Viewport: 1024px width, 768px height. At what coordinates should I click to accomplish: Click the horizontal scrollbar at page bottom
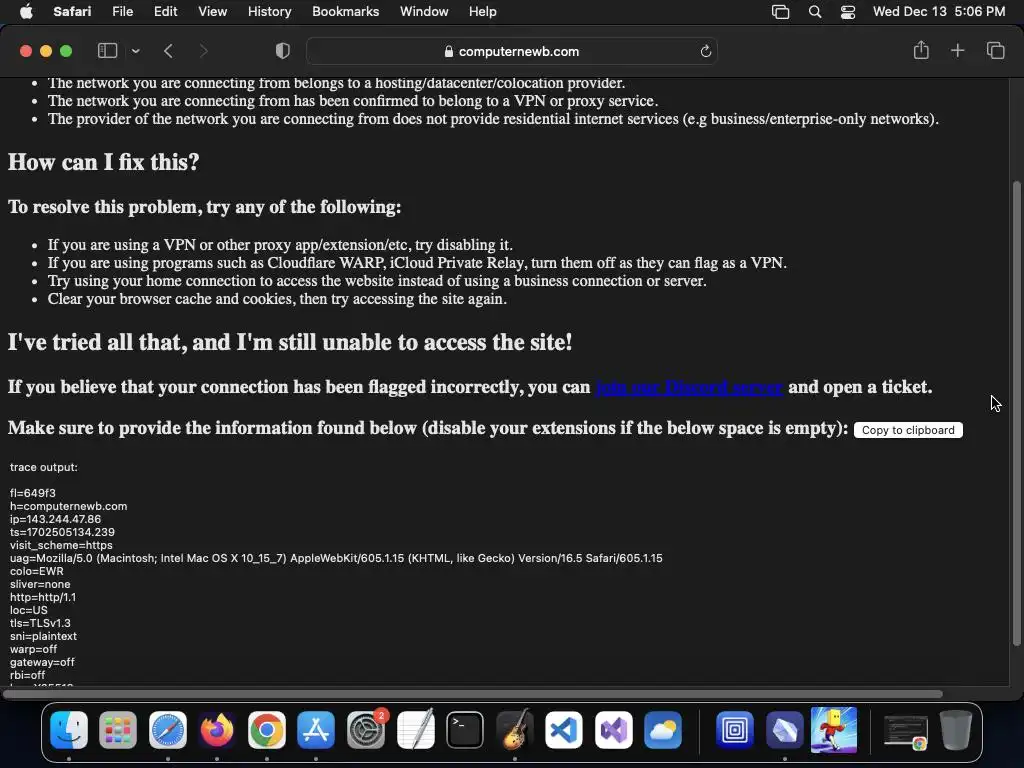472,694
